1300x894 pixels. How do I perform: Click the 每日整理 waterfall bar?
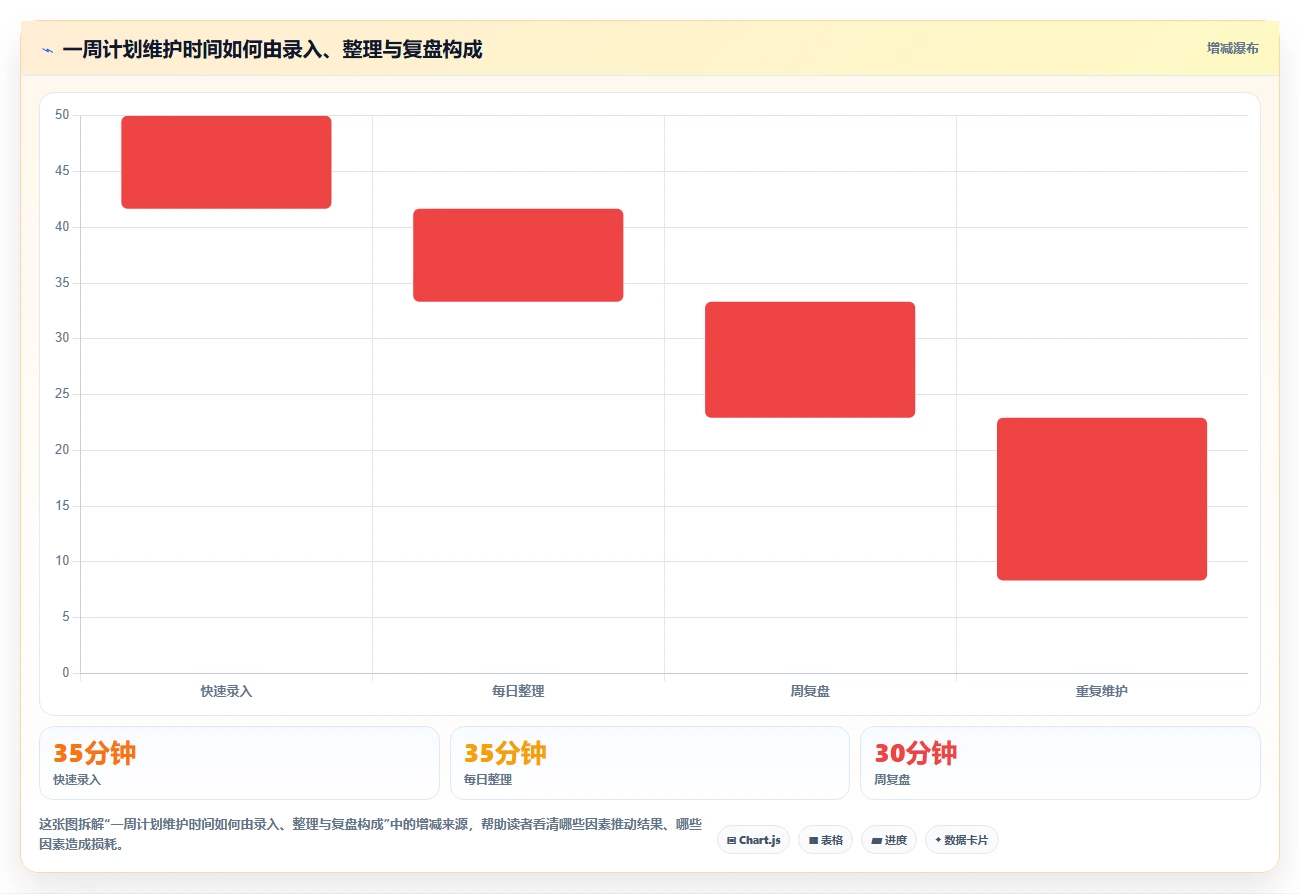pyautogui.click(x=518, y=255)
